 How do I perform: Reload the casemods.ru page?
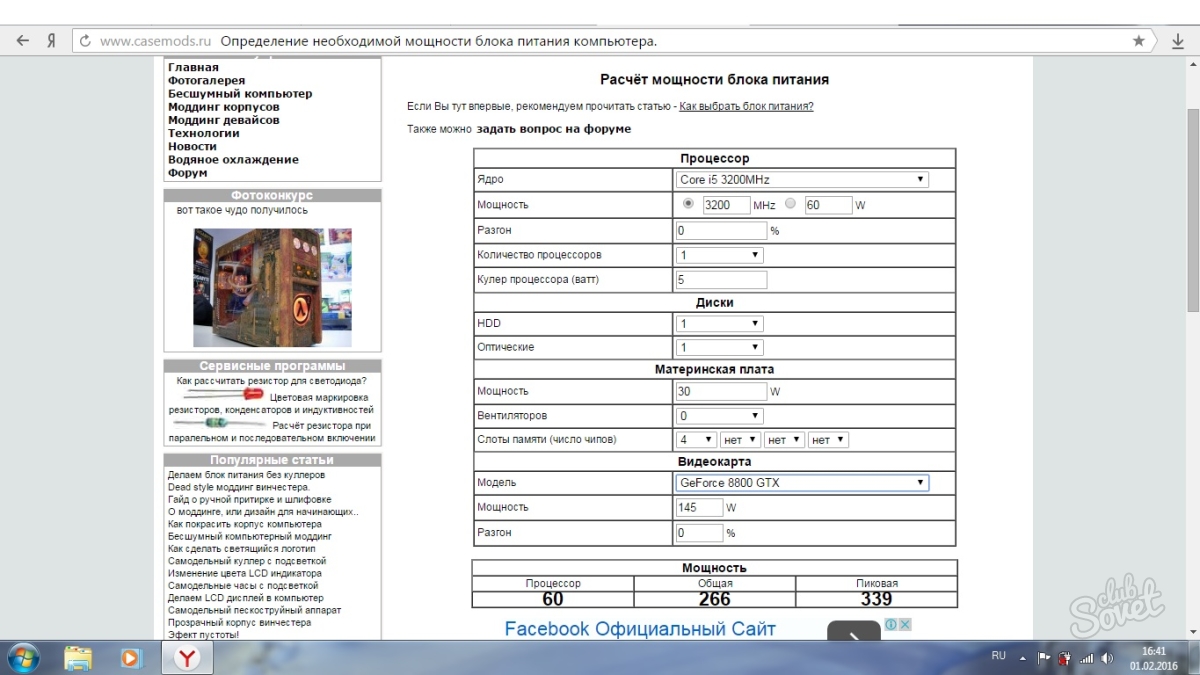coord(85,41)
